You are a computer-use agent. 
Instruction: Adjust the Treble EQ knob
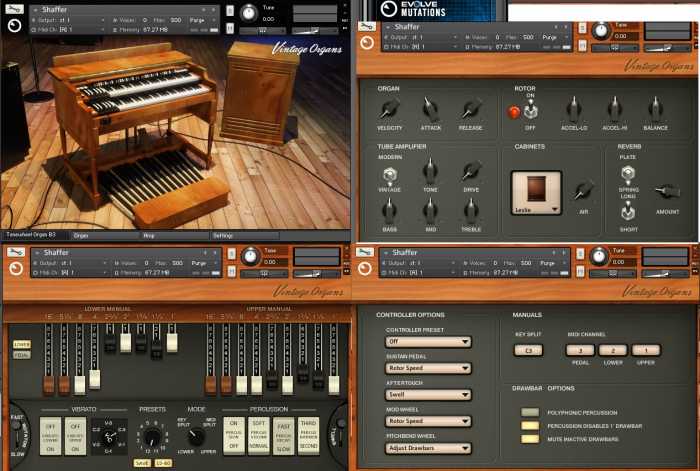coord(471,211)
